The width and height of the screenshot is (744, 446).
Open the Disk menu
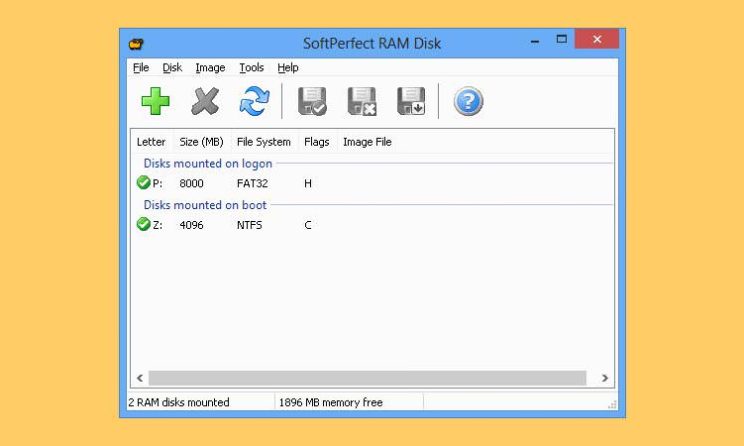coord(172,68)
